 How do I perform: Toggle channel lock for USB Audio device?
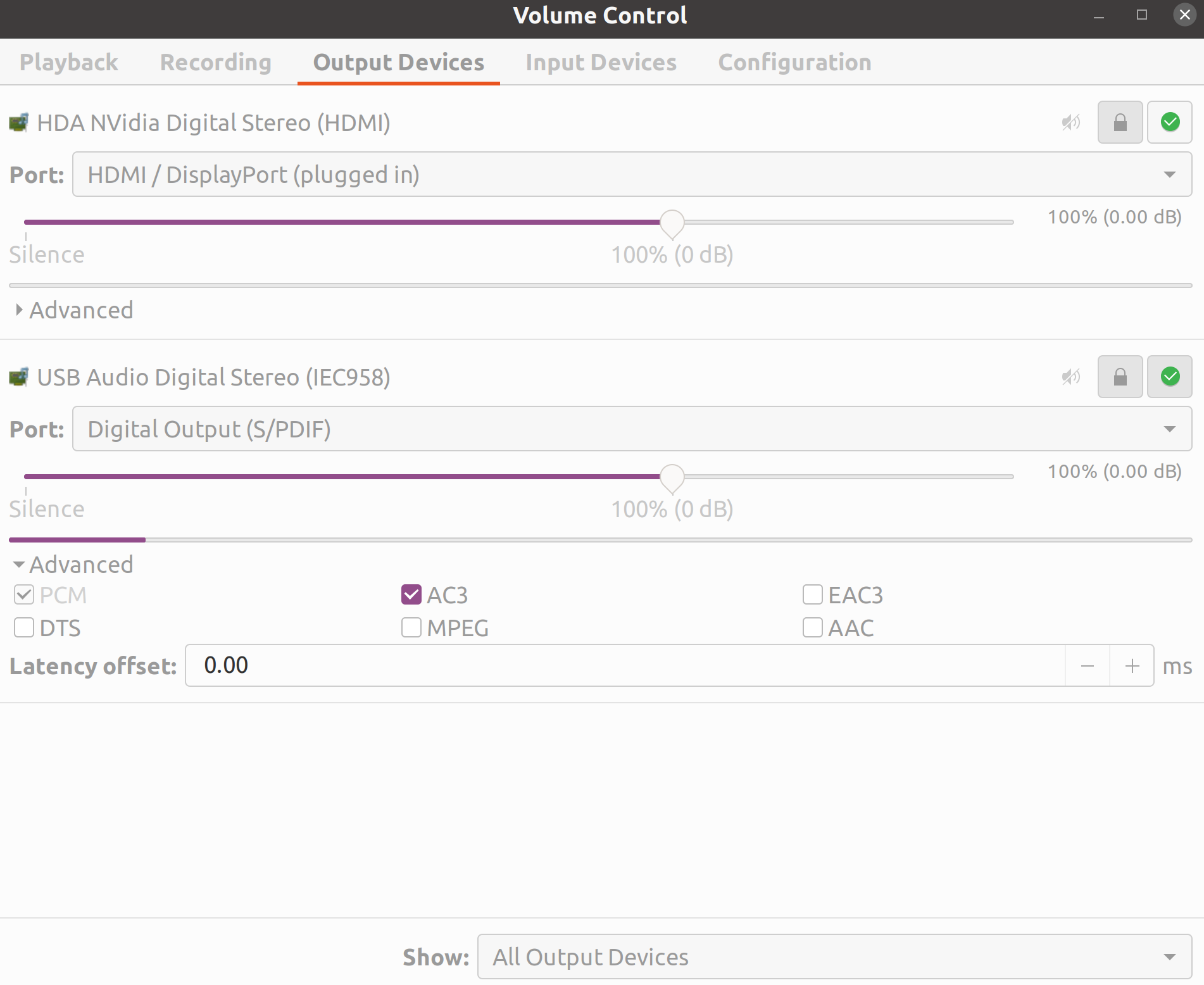pos(1120,377)
